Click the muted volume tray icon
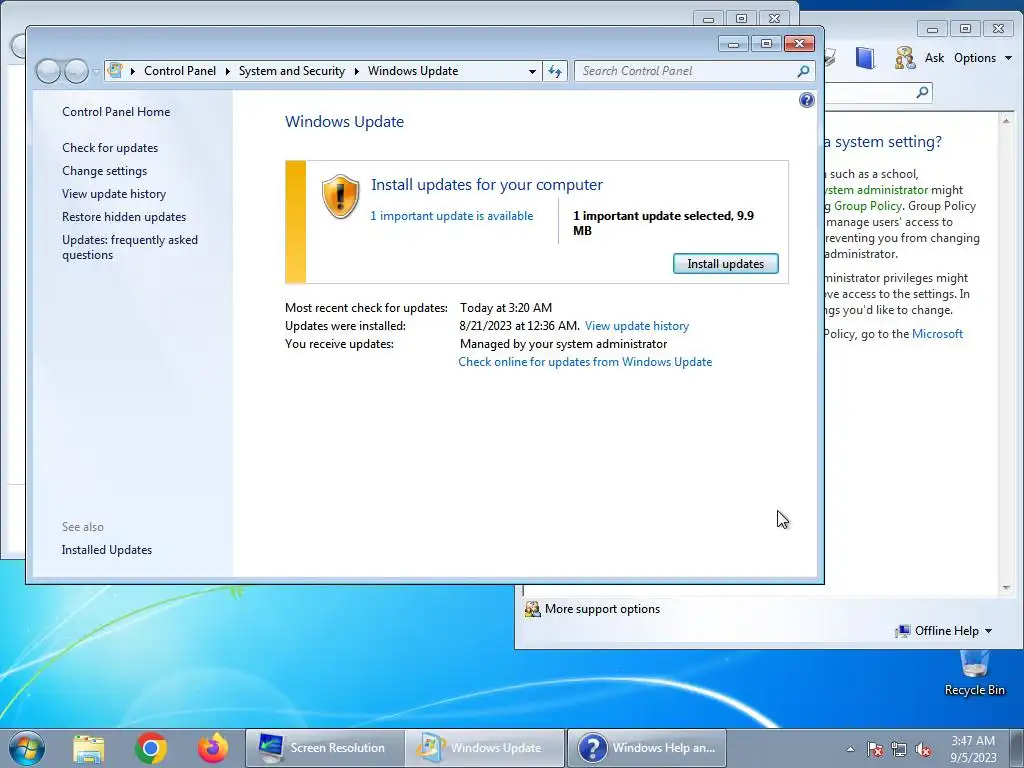 pos(923,750)
